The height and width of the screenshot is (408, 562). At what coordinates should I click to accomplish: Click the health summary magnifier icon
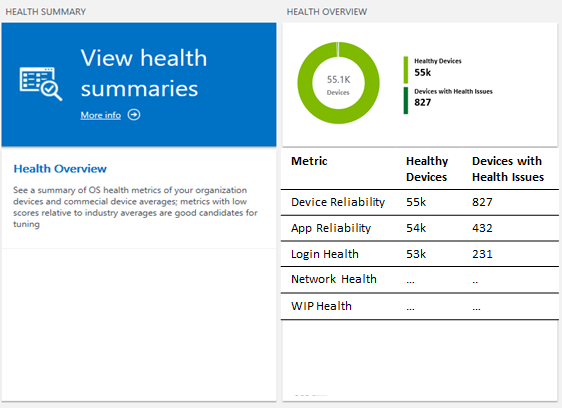point(41,84)
